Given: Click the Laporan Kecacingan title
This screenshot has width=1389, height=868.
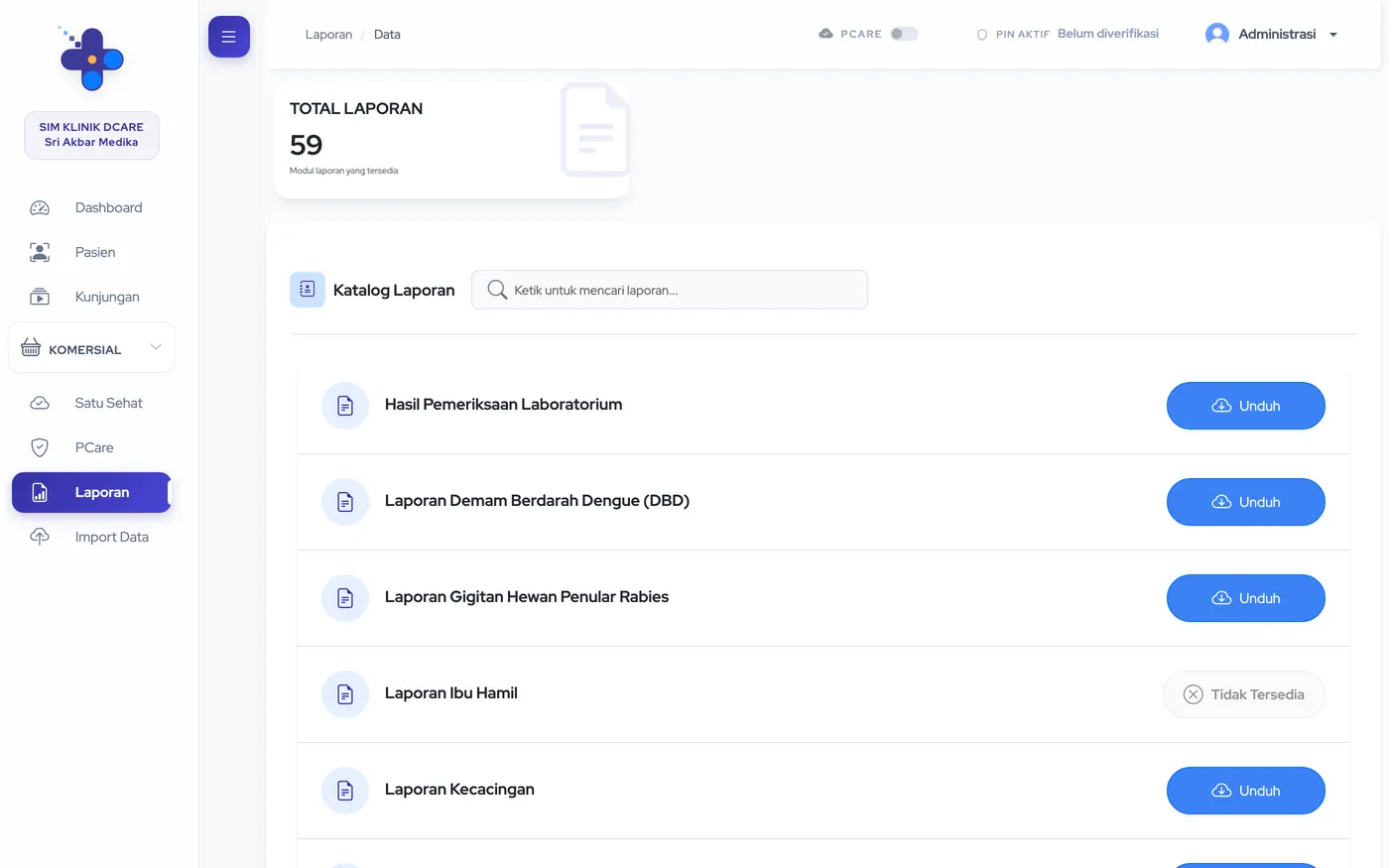Looking at the screenshot, I should click(x=459, y=790).
